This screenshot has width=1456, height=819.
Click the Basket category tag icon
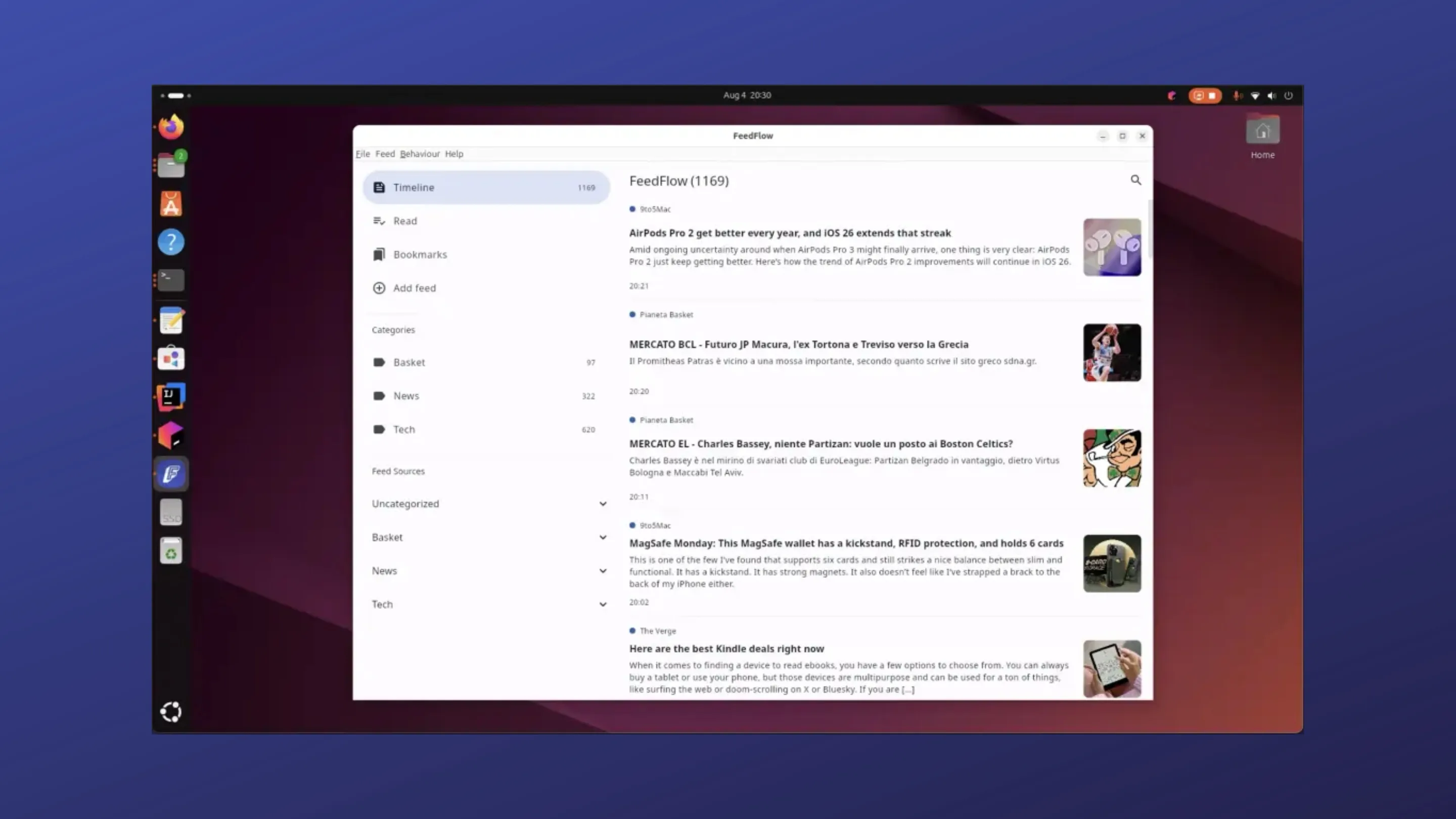(x=379, y=362)
